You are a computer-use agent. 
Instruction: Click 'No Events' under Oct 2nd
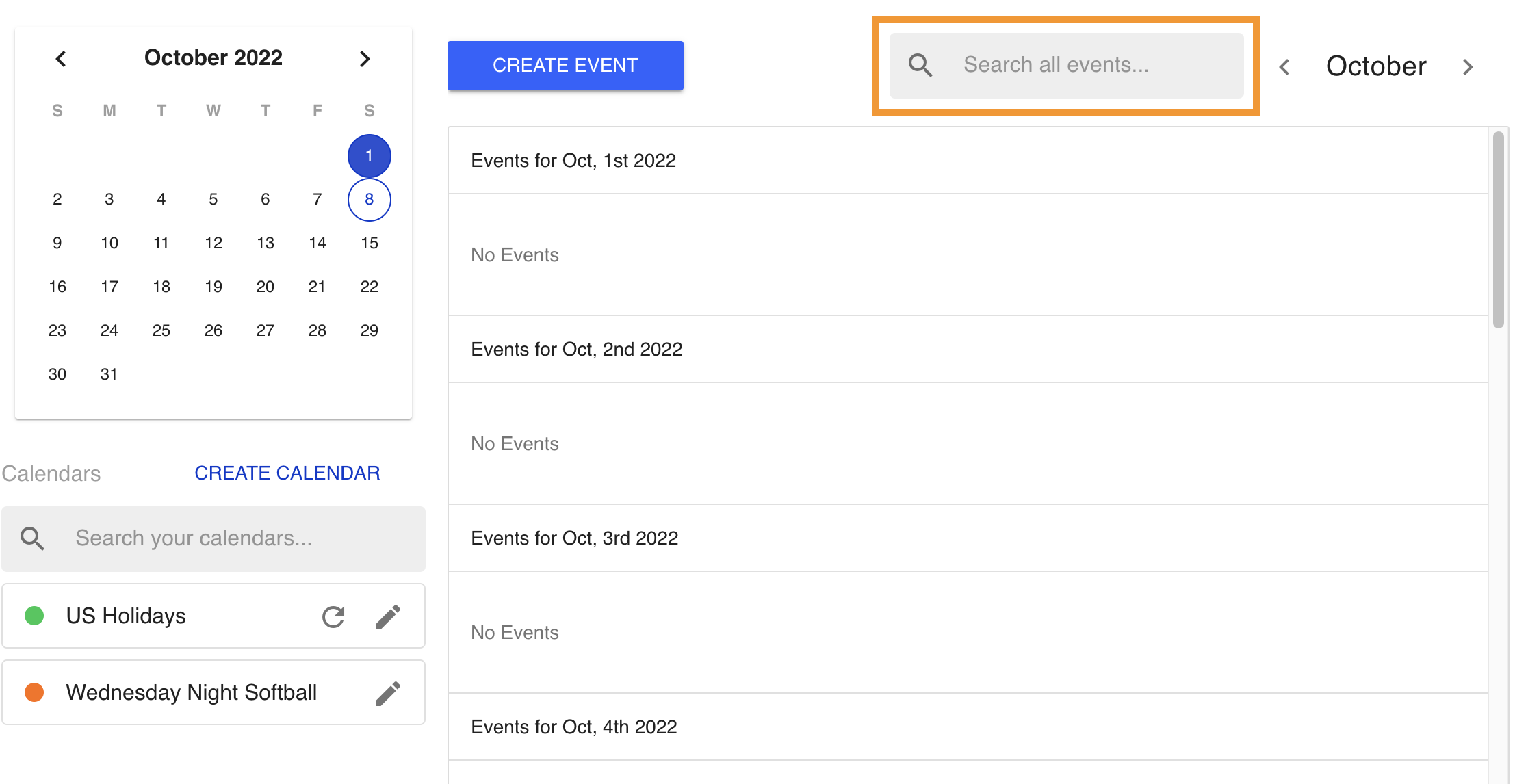tap(515, 444)
